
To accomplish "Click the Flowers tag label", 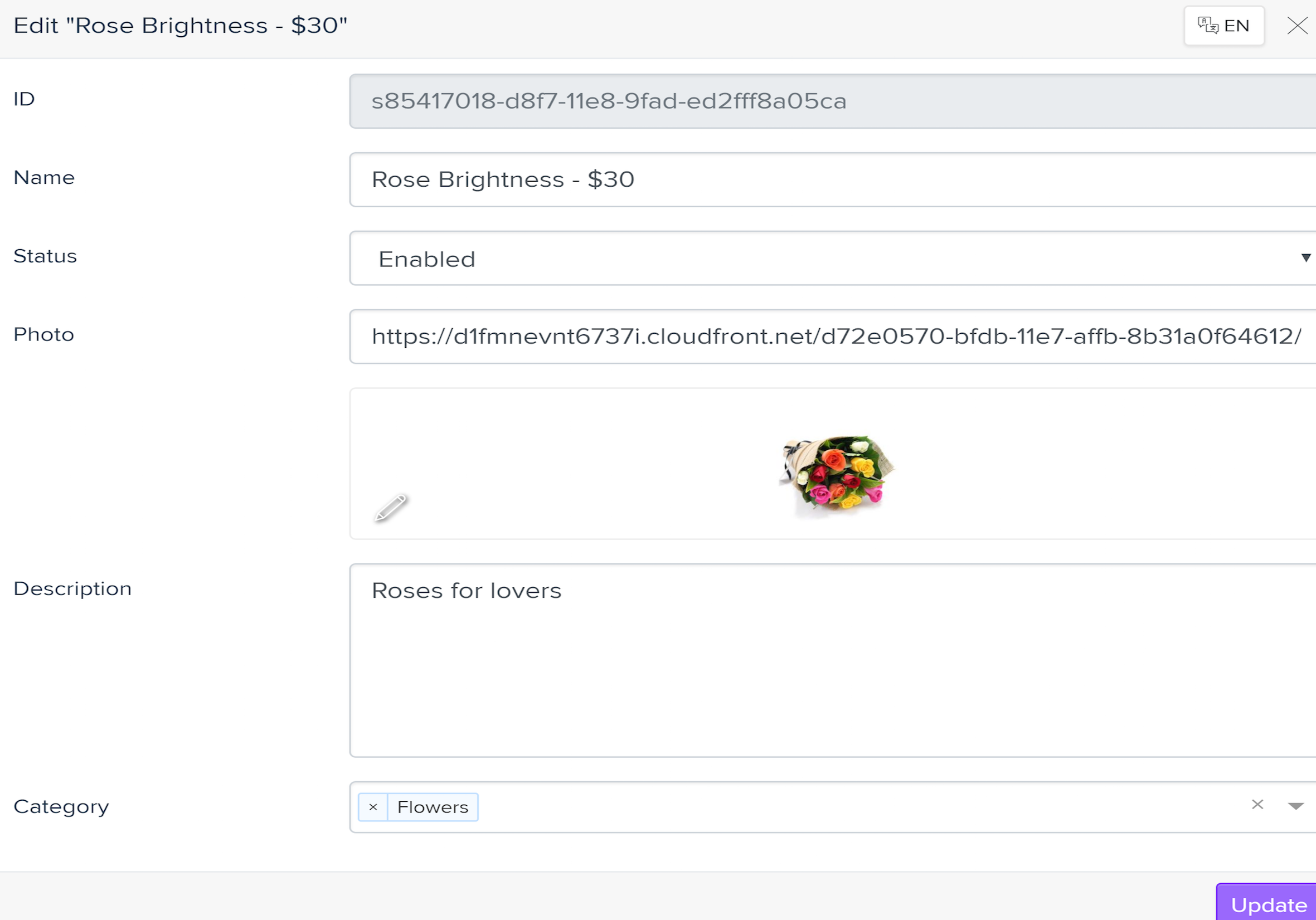I will tap(433, 807).
